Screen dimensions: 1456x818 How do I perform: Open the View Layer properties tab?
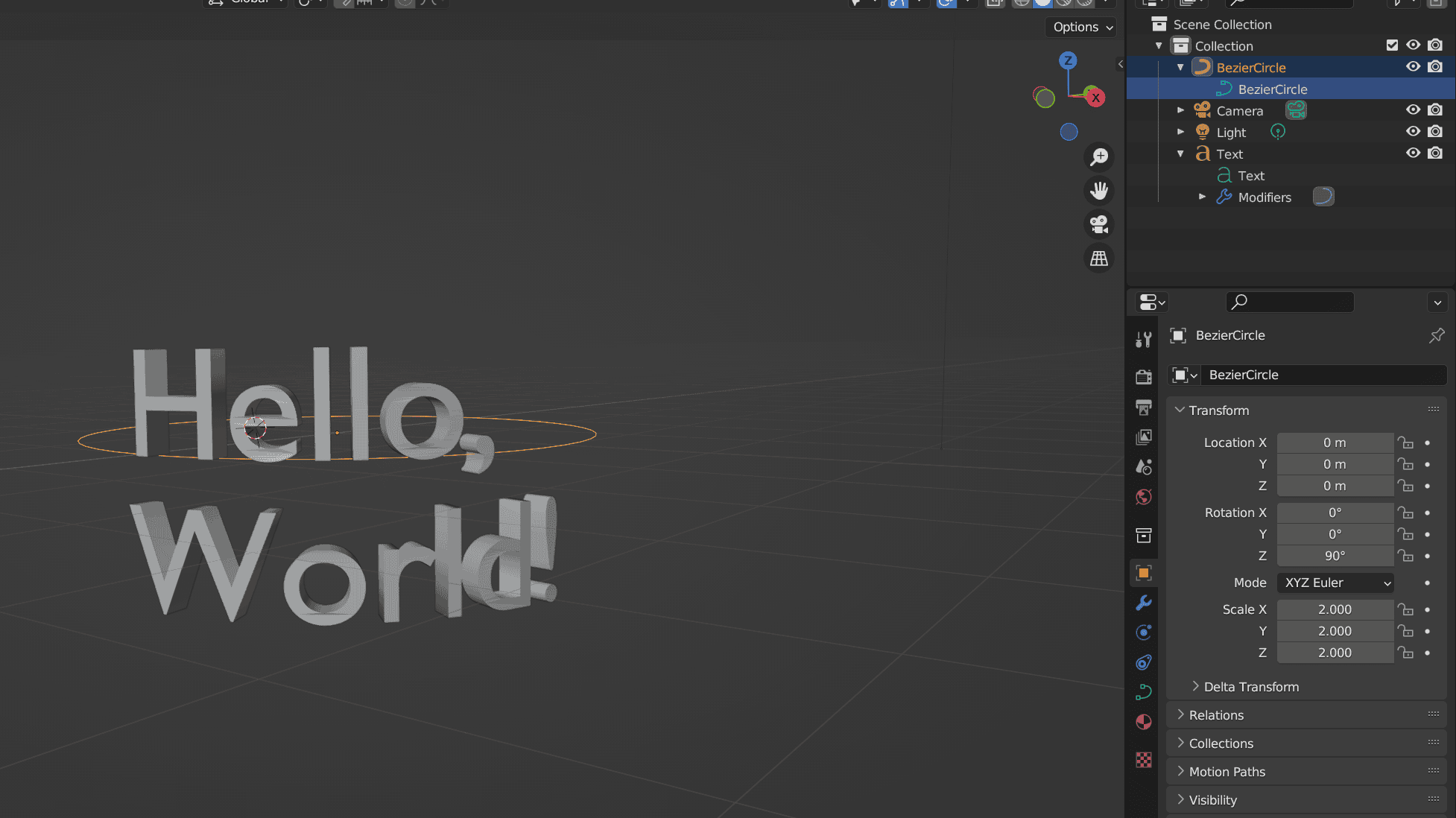[1144, 437]
